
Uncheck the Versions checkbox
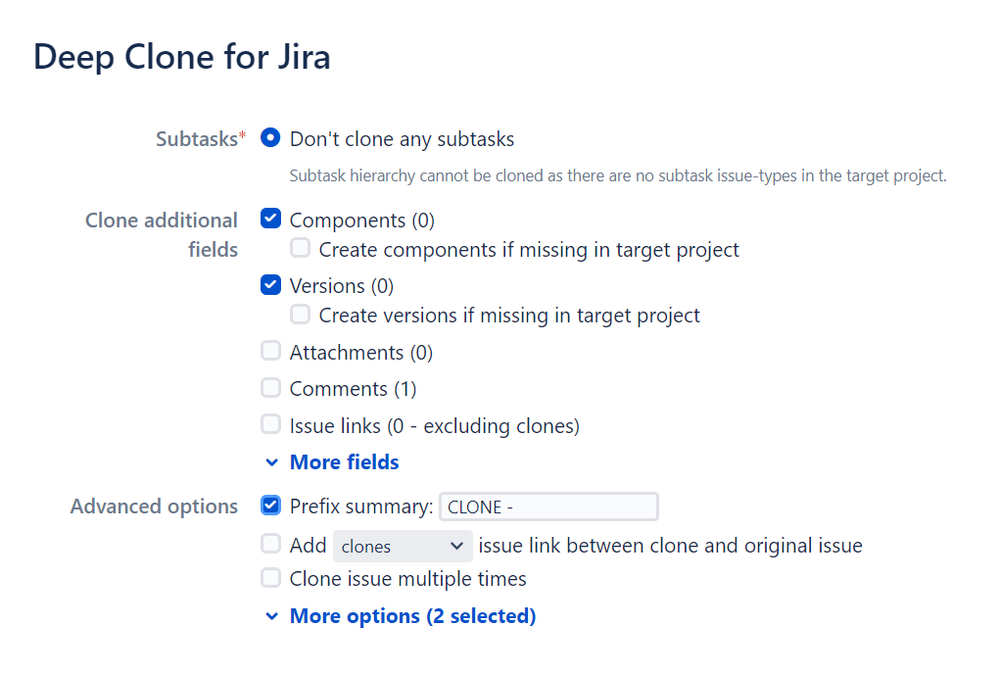coord(270,284)
